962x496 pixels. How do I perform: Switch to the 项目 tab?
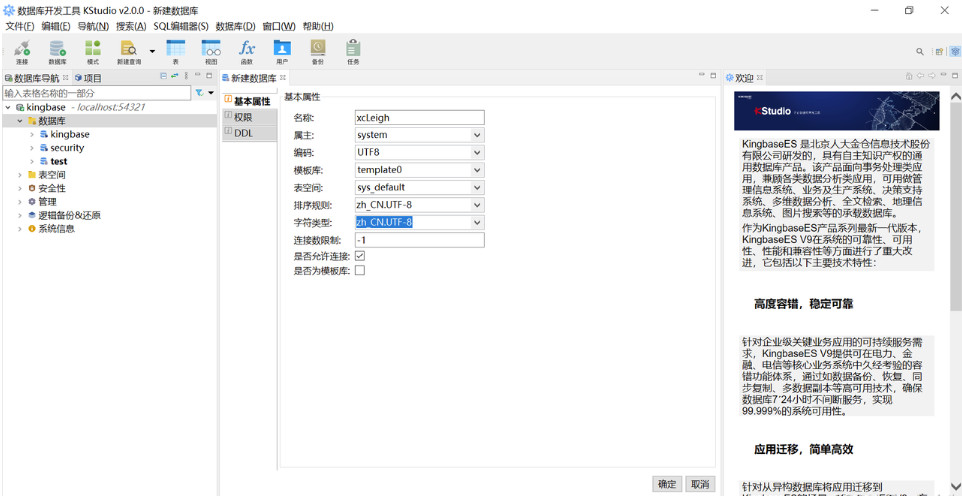tap(88, 78)
